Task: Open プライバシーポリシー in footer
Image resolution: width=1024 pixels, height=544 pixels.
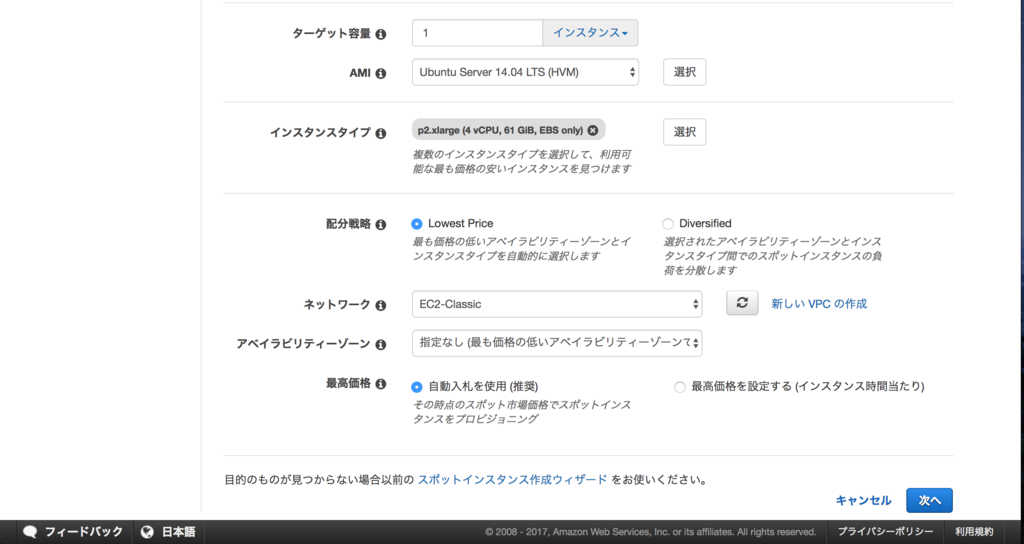Action: point(885,532)
